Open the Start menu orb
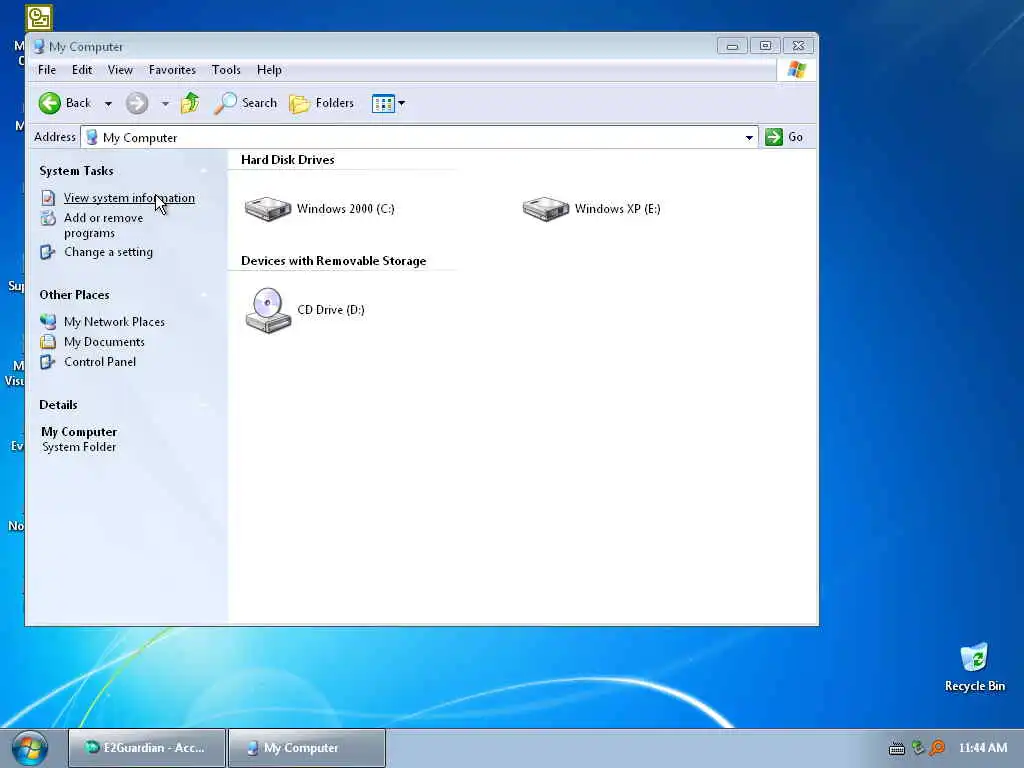This screenshot has width=1024, height=768. (x=29, y=748)
